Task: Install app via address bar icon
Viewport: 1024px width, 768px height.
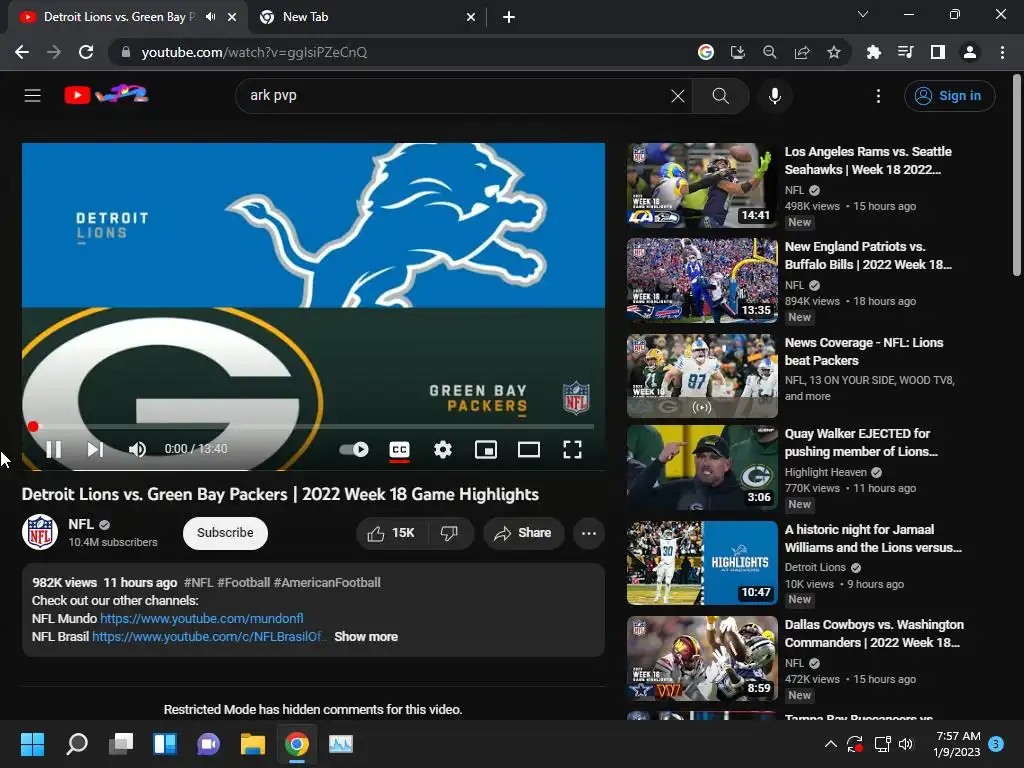Action: click(x=738, y=52)
